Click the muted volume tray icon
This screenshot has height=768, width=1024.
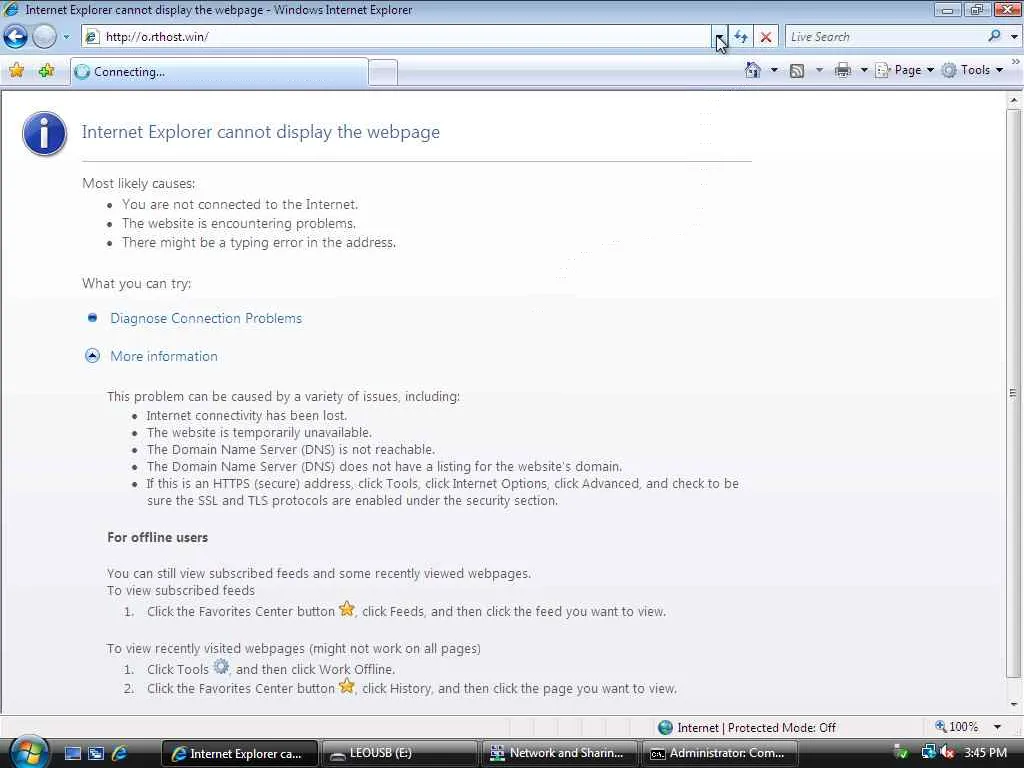(x=947, y=753)
